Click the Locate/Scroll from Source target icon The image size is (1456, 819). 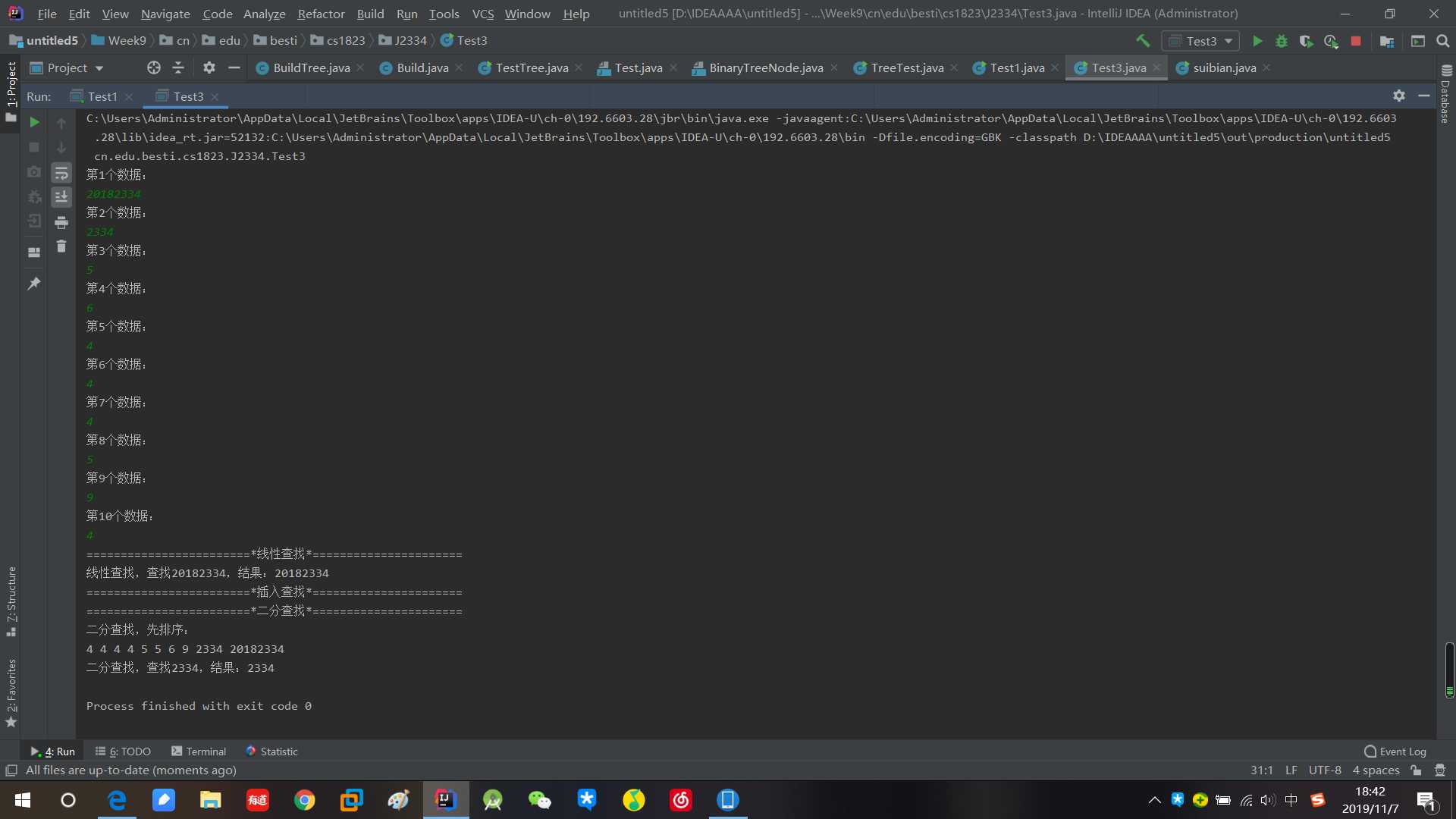click(154, 67)
